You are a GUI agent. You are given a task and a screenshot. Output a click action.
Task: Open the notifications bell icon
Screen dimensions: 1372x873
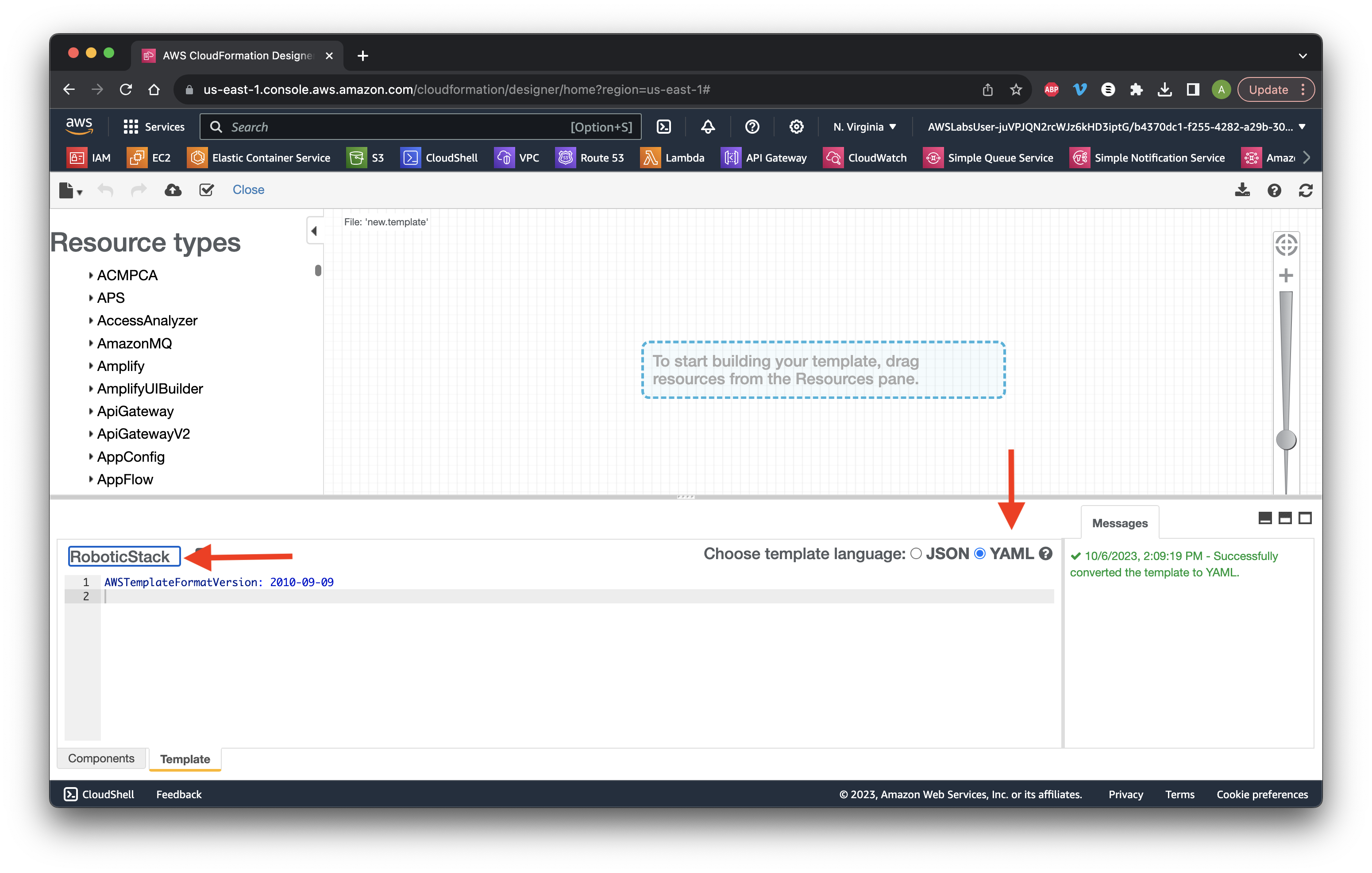(708, 127)
